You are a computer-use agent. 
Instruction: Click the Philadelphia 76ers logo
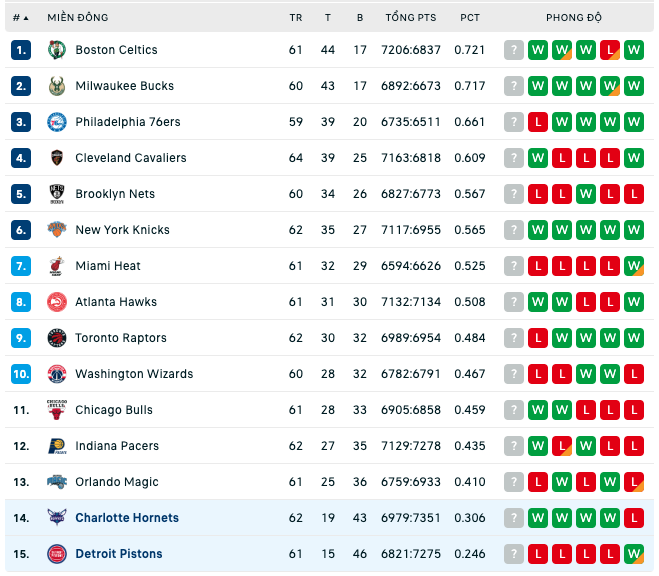[x=57, y=122]
